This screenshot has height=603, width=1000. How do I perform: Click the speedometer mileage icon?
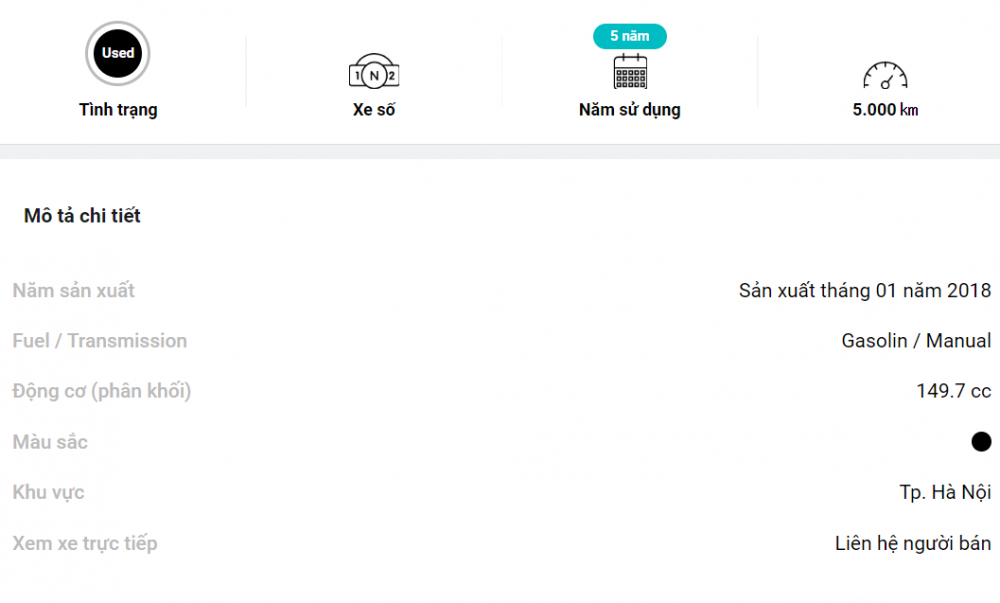(x=885, y=75)
